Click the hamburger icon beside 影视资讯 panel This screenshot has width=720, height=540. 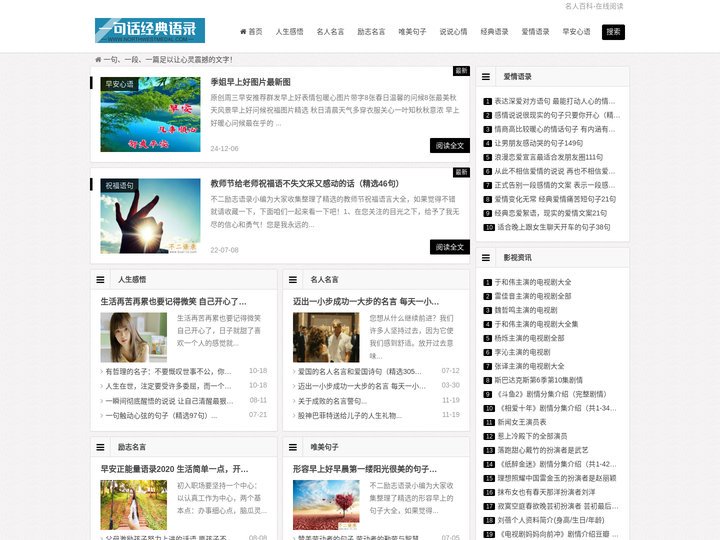click(x=486, y=258)
